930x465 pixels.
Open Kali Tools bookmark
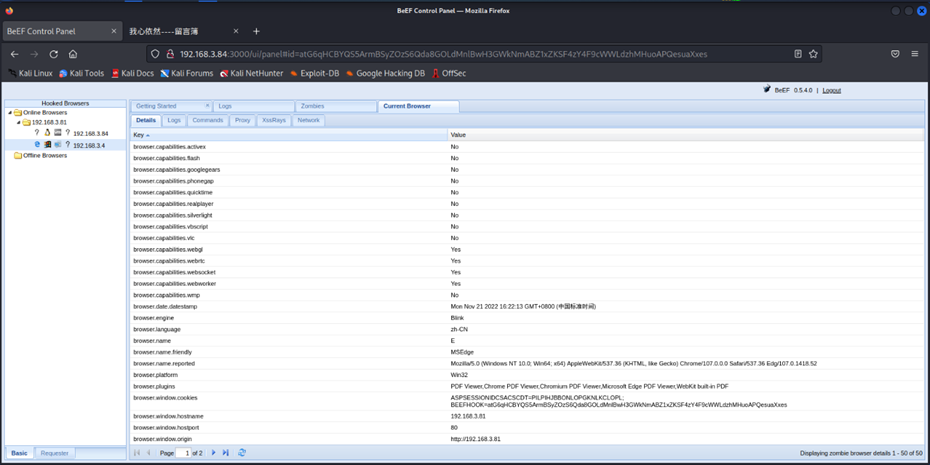tap(81, 74)
